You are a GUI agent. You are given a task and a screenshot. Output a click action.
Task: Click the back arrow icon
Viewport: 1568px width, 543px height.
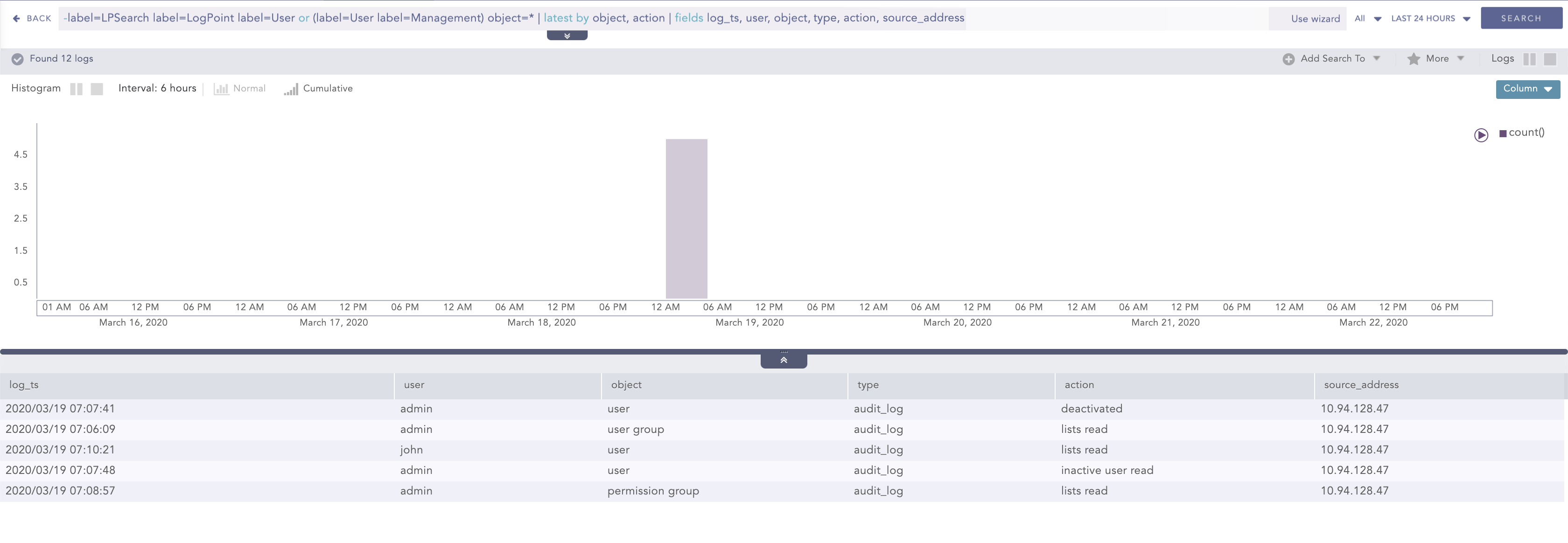(16, 18)
